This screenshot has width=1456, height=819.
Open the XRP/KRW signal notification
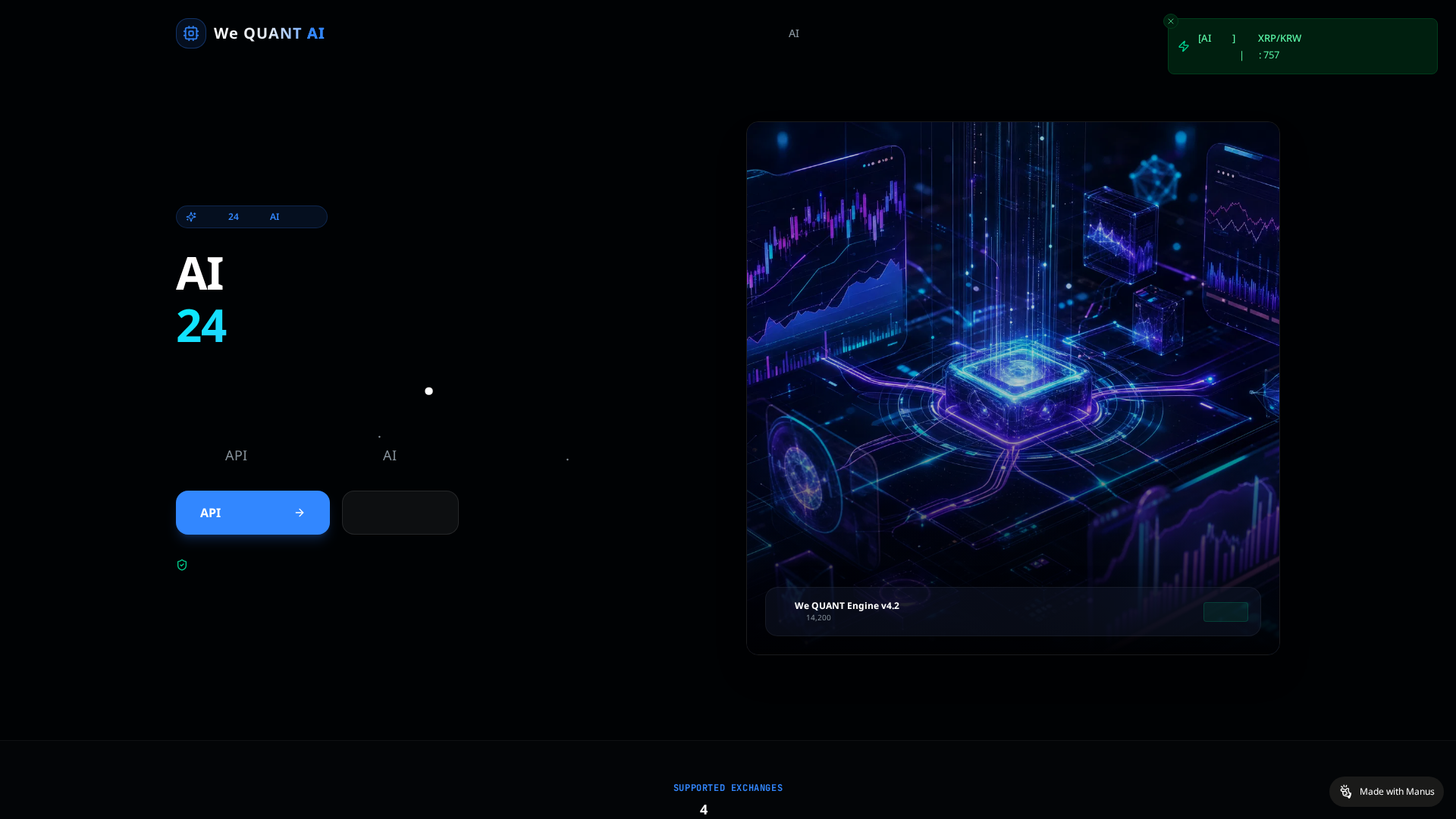[x=1302, y=46]
